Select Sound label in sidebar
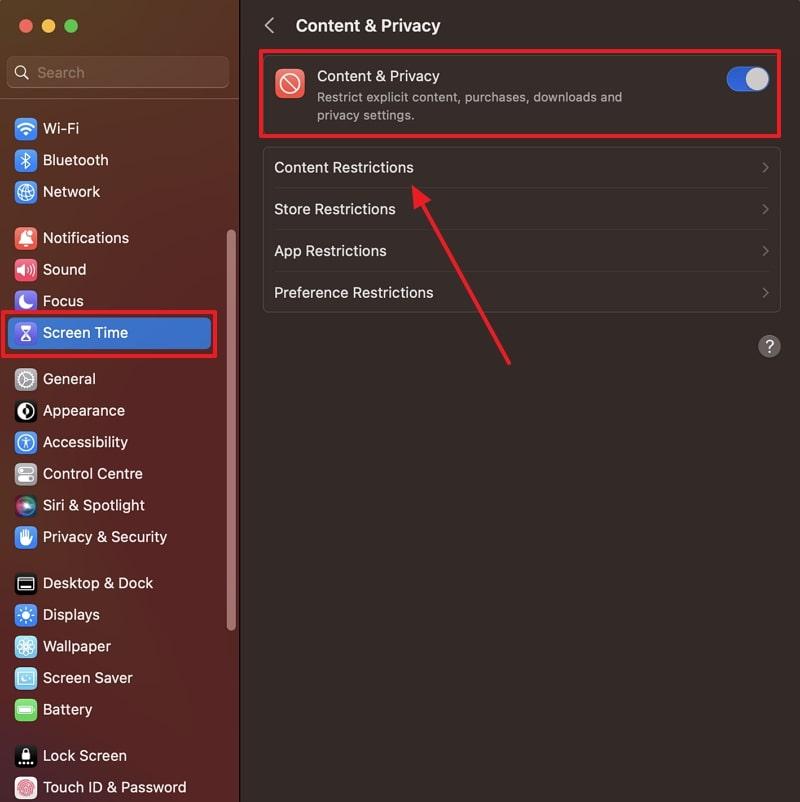This screenshot has height=802, width=800. (x=64, y=270)
